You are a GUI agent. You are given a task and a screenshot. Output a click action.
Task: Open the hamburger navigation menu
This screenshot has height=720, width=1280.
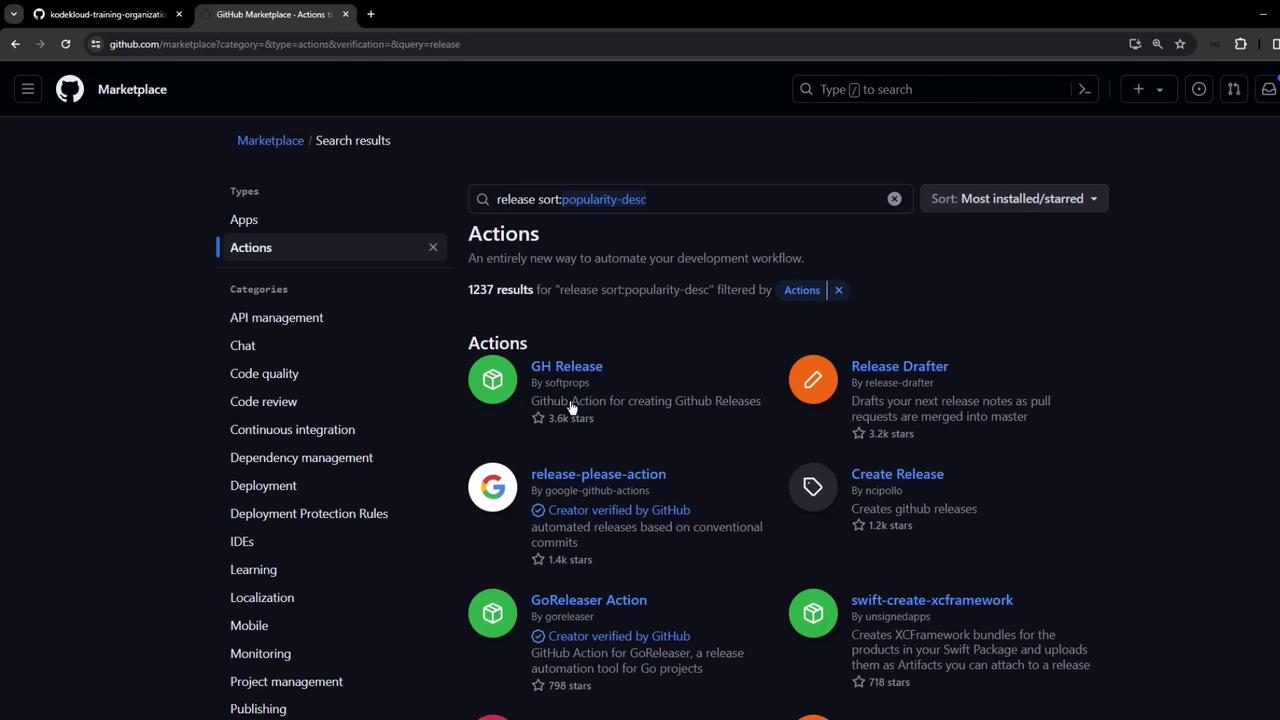28,89
